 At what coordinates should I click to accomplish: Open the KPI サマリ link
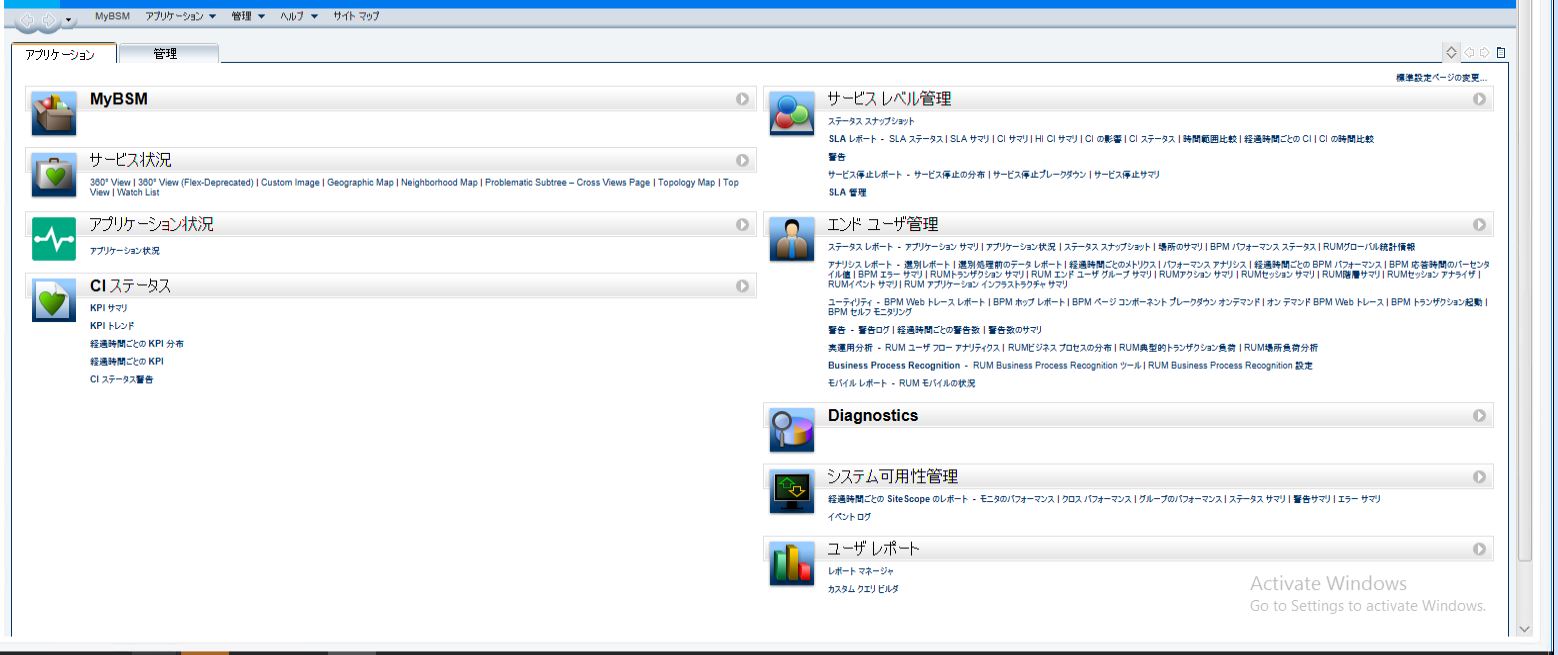click(108, 308)
